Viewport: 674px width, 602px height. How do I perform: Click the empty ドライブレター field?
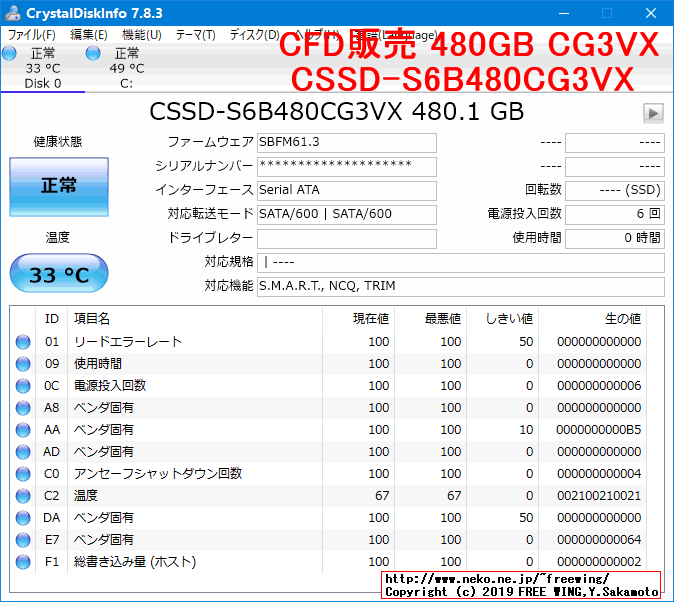347,239
